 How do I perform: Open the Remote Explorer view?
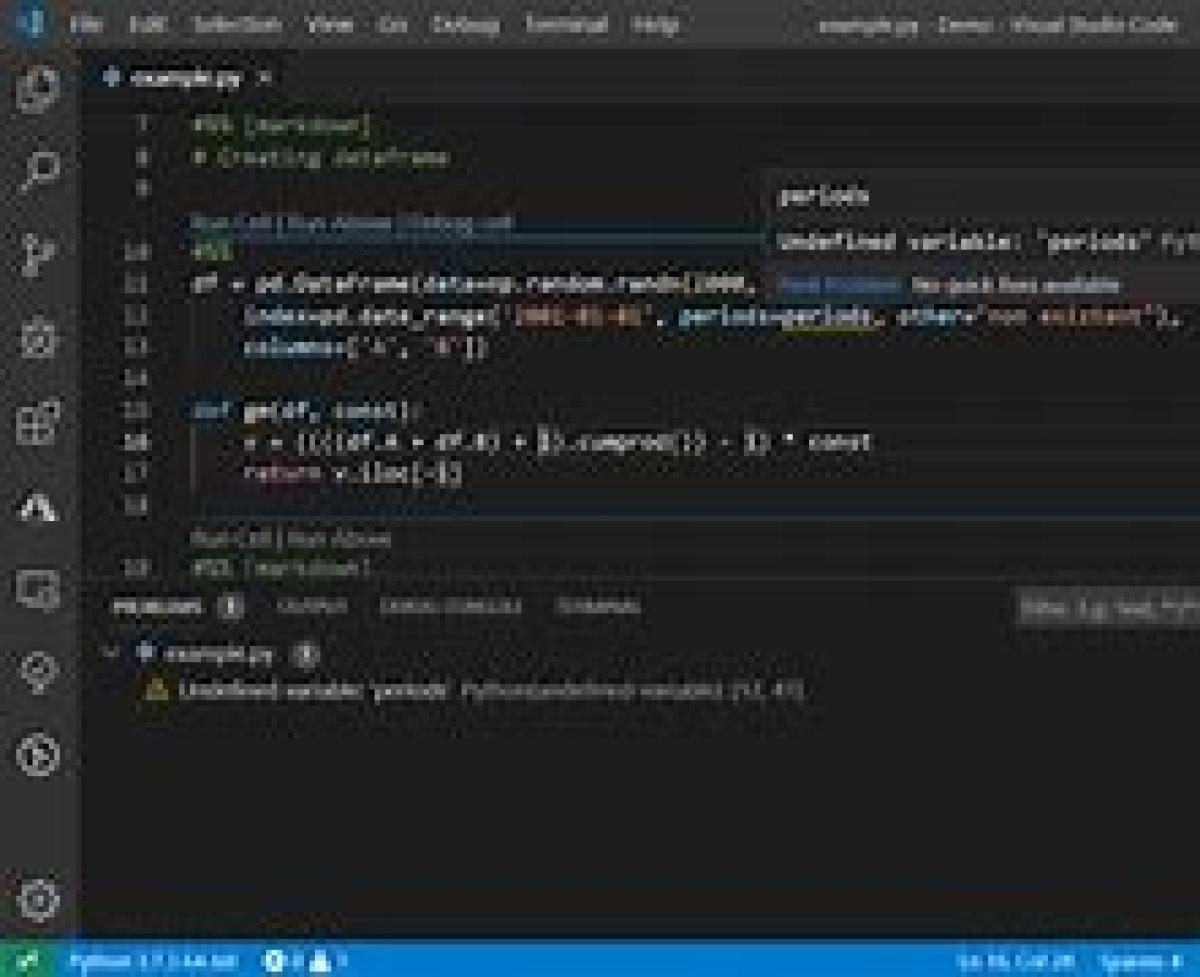(39, 589)
